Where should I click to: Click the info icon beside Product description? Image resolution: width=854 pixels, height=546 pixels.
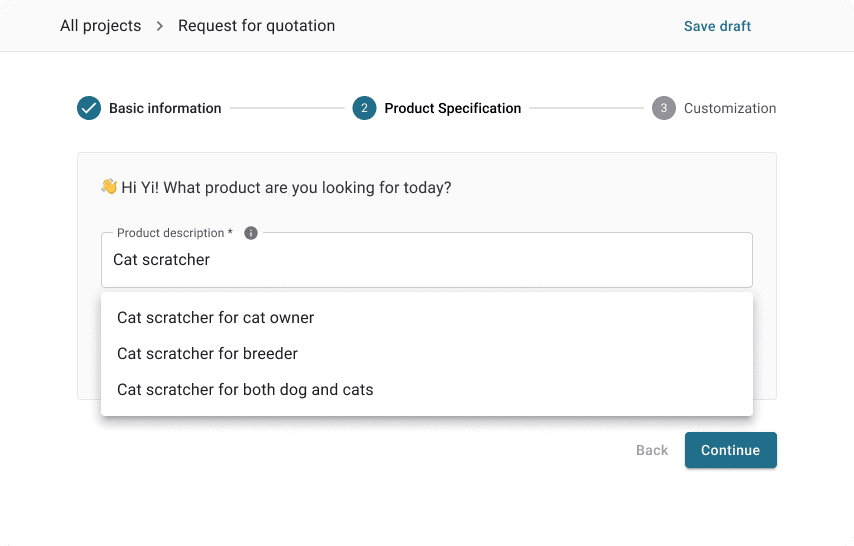click(251, 233)
